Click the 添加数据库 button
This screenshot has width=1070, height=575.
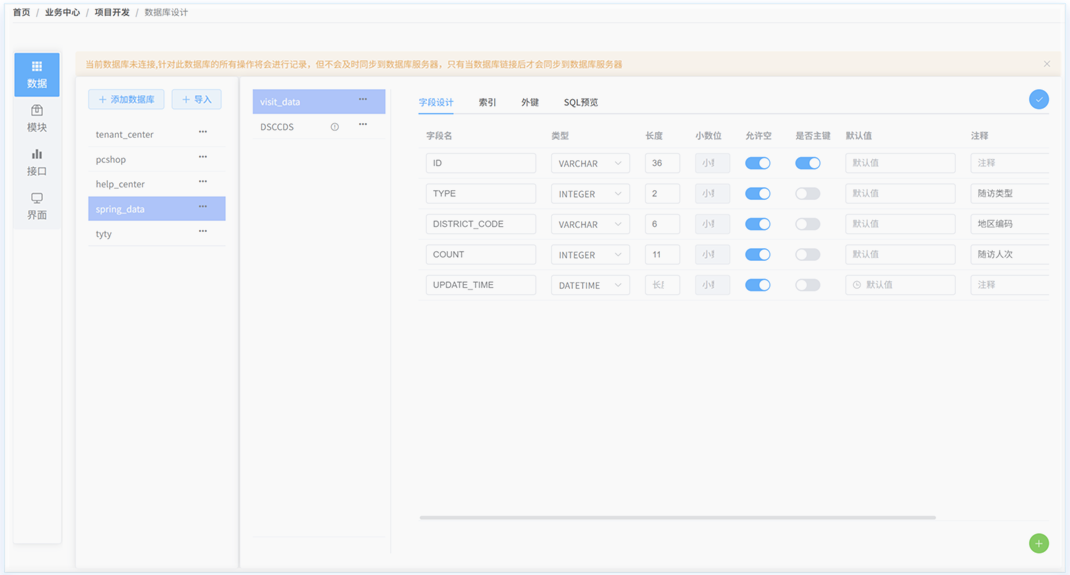coord(126,99)
